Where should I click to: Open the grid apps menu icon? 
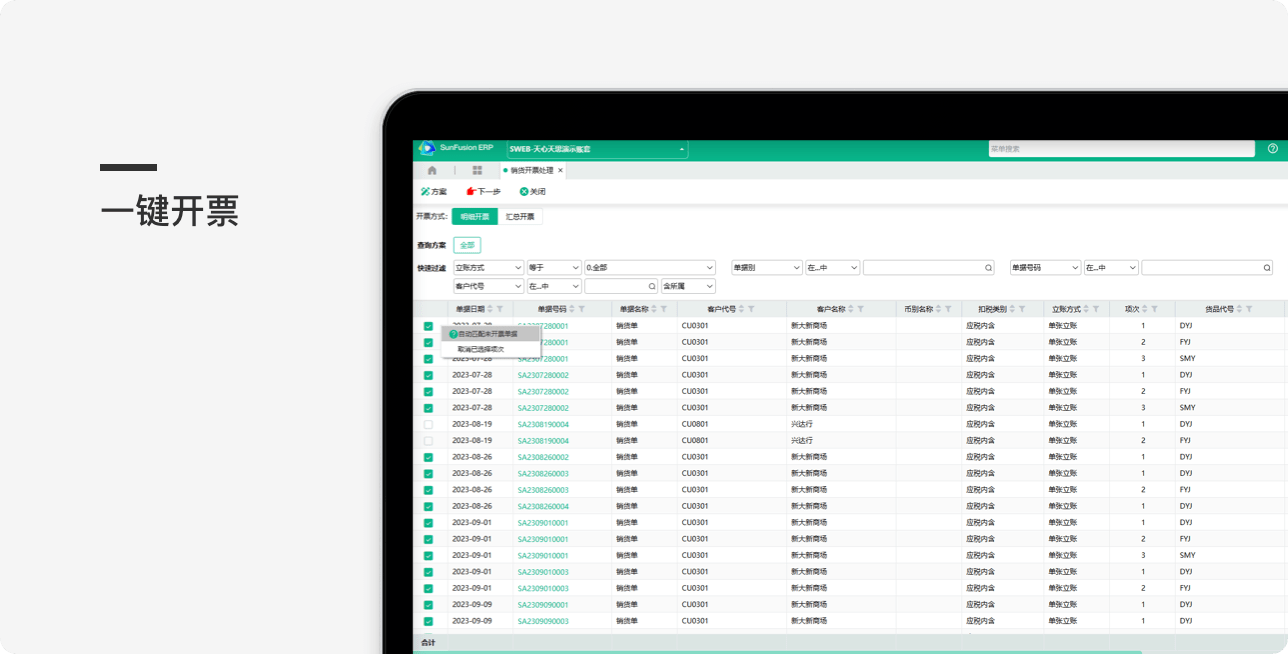[477, 171]
